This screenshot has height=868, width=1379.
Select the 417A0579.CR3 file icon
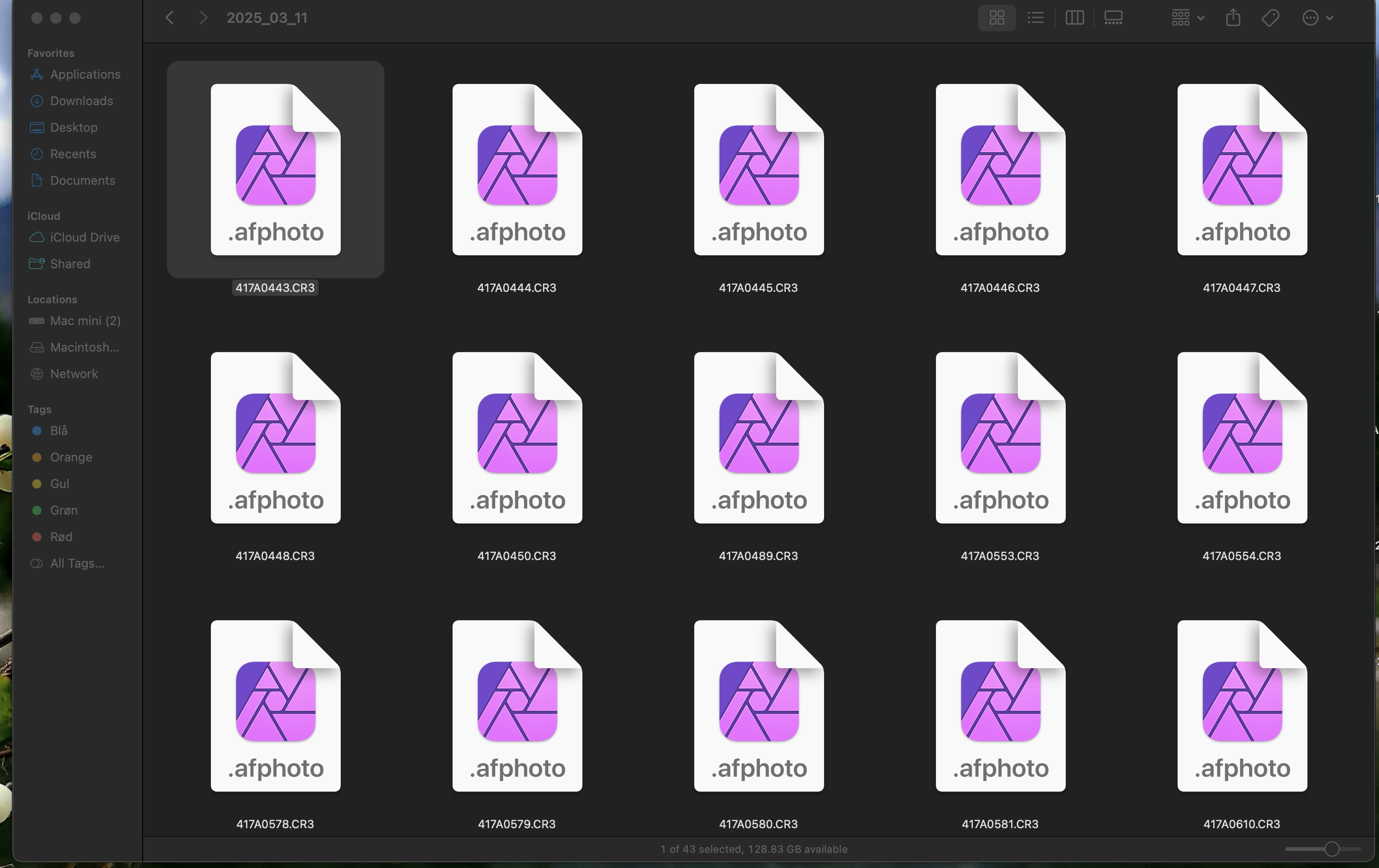pyautogui.click(x=517, y=705)
